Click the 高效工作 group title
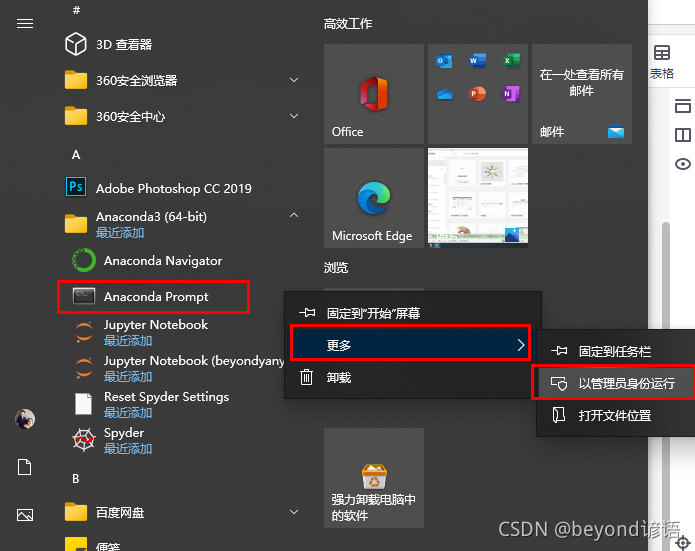Viewport: 695px width, 551px height. 348,23
